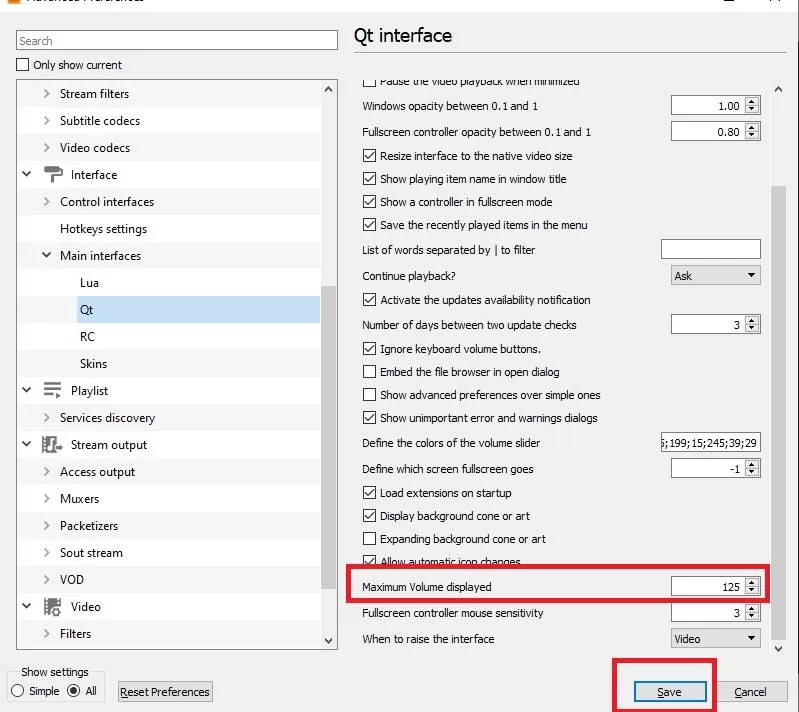
Task: Select the Qt tree item
Action: [198, 309]
